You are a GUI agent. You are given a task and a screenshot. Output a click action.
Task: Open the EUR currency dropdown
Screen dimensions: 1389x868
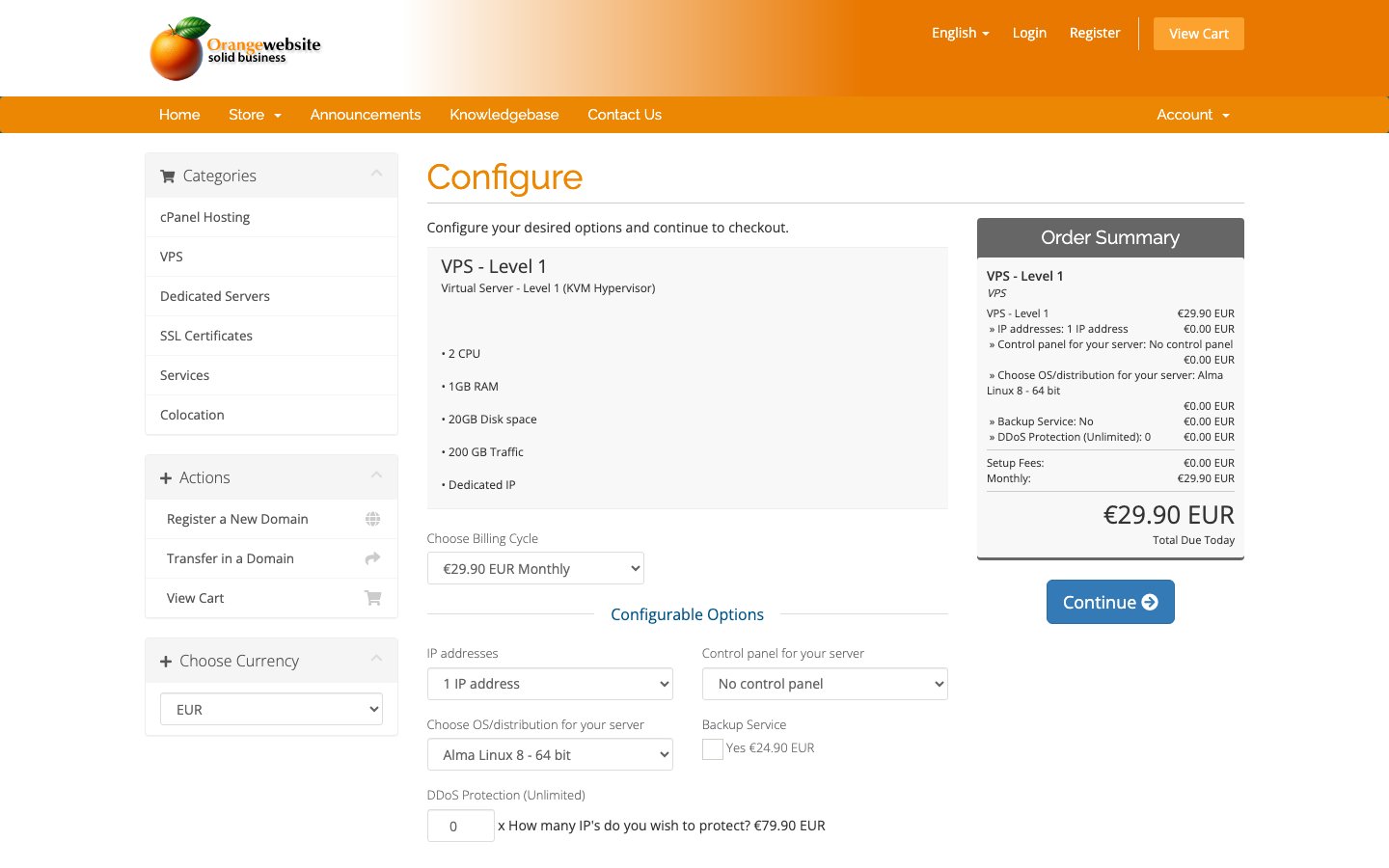tap(271, 709)
